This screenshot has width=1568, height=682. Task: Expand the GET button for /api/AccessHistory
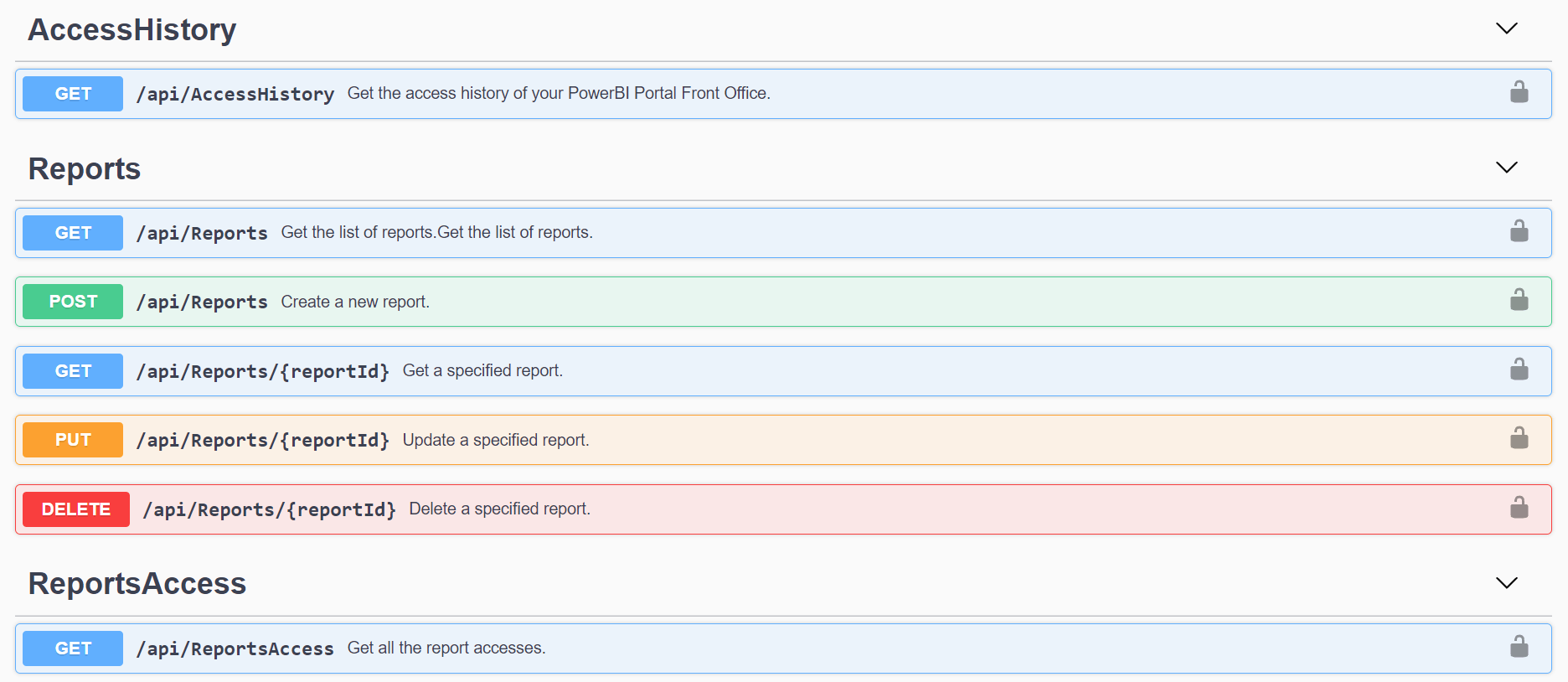click(x=73, y=94)
